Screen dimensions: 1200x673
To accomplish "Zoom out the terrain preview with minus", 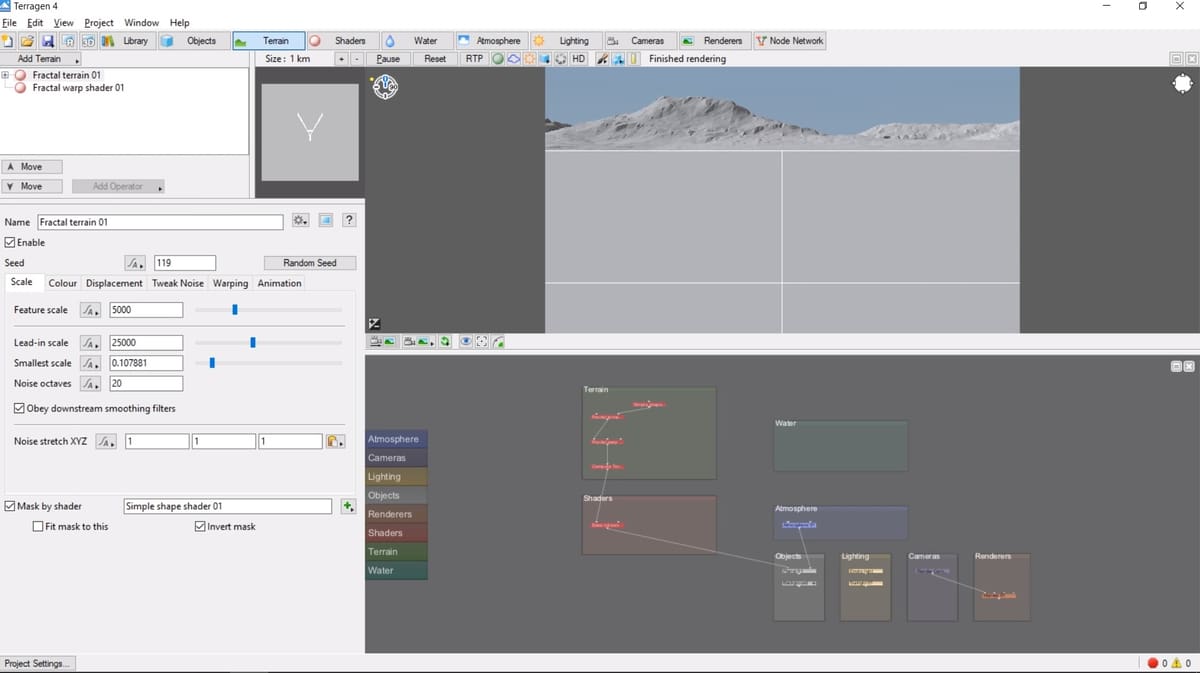I will 356,59.
